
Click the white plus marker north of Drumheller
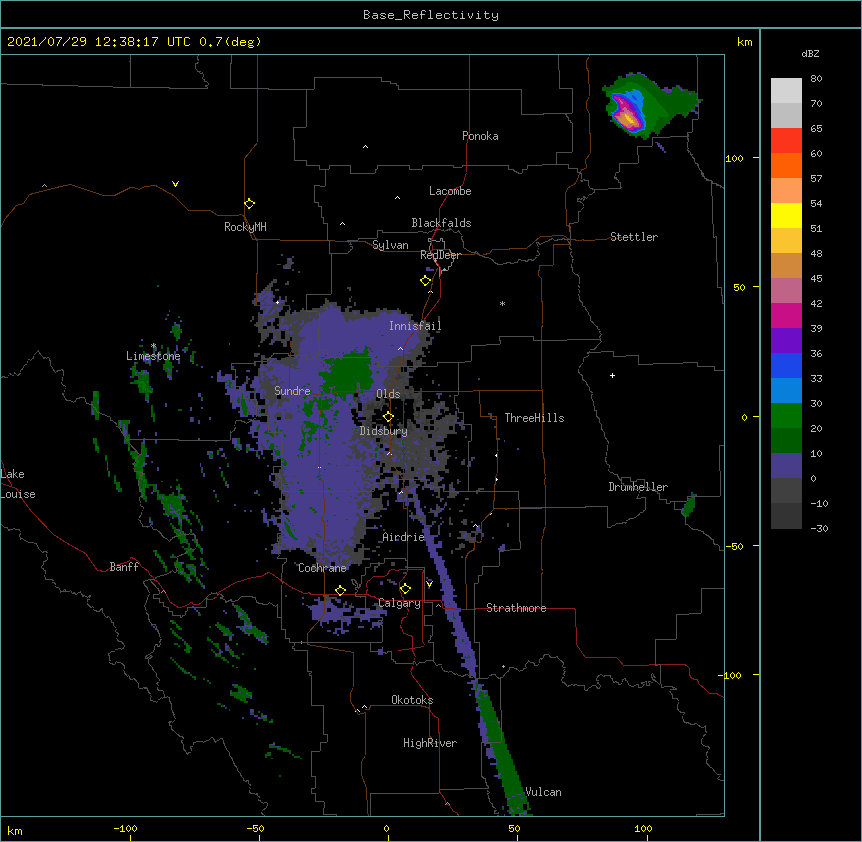612,375
